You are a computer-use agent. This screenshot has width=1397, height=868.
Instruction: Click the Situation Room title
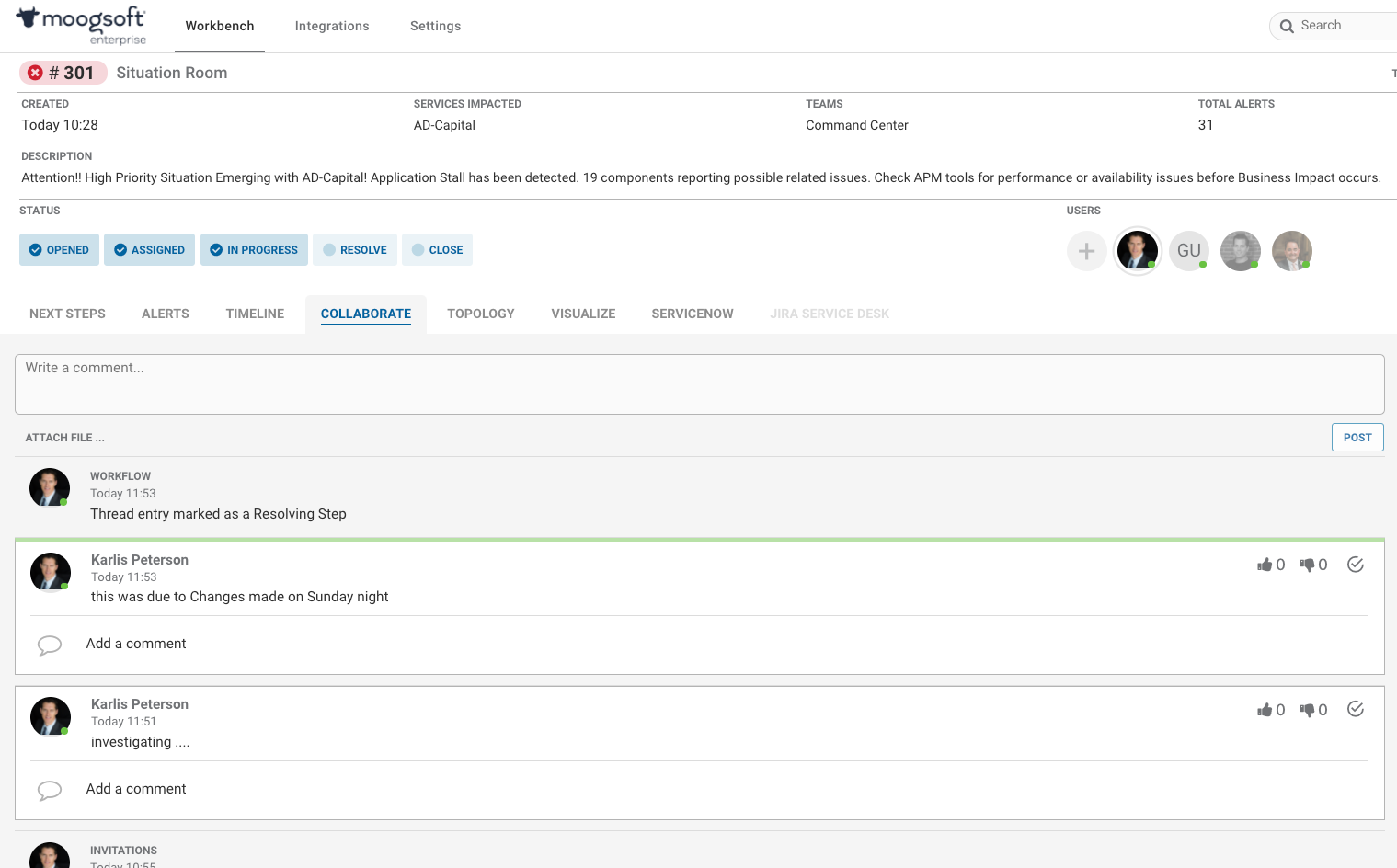pyautogui.click(x=172, y=73)
